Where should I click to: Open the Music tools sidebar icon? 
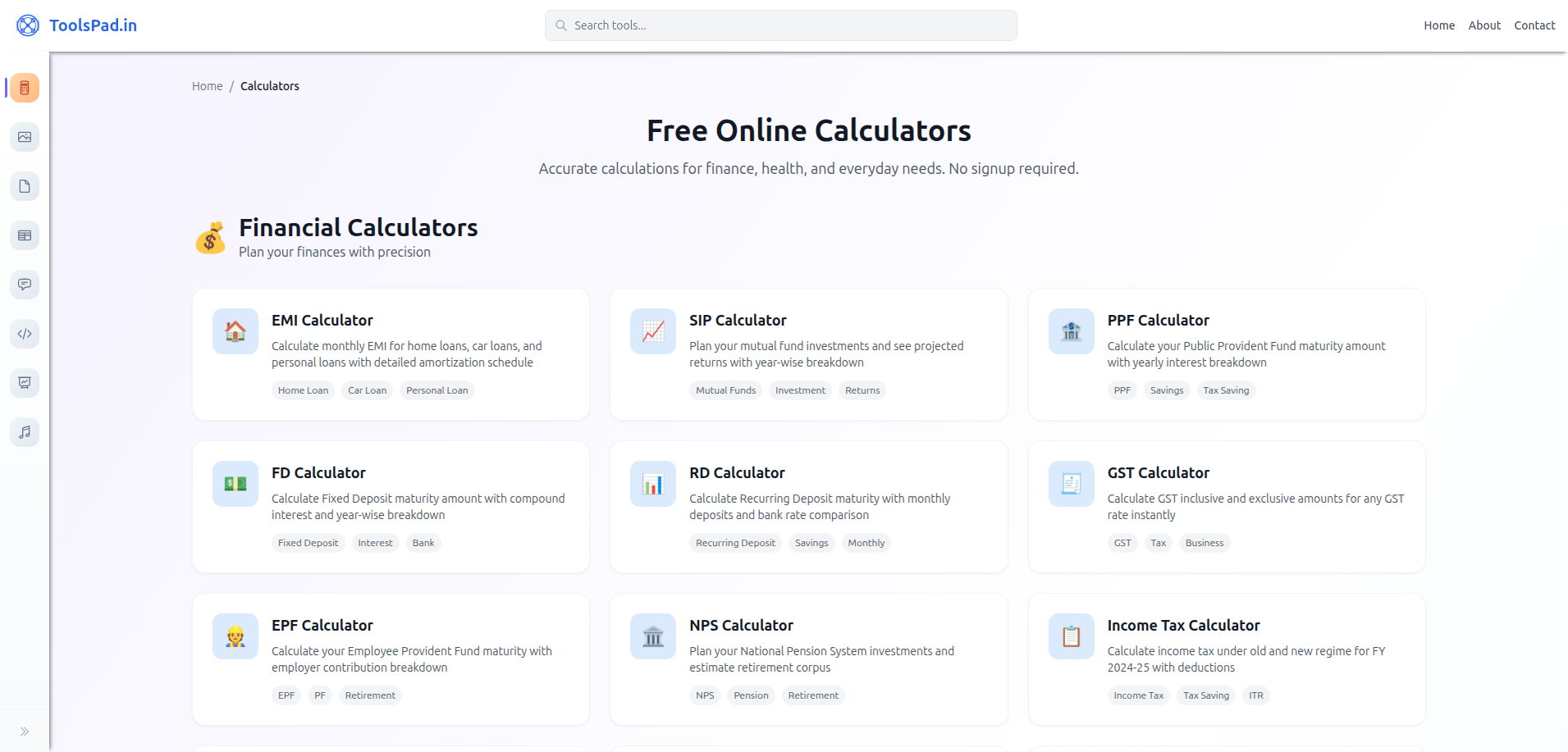click(x=24, y=432)
